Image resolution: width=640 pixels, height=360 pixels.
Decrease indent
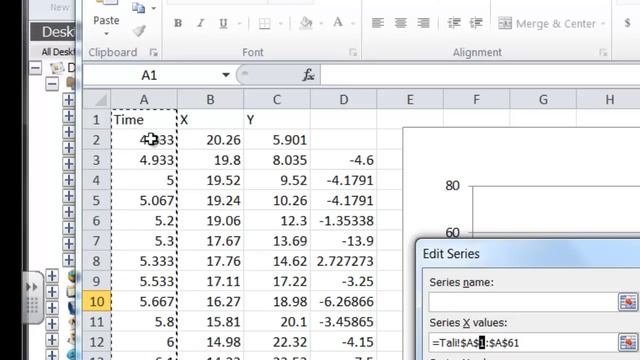(454, 23)
